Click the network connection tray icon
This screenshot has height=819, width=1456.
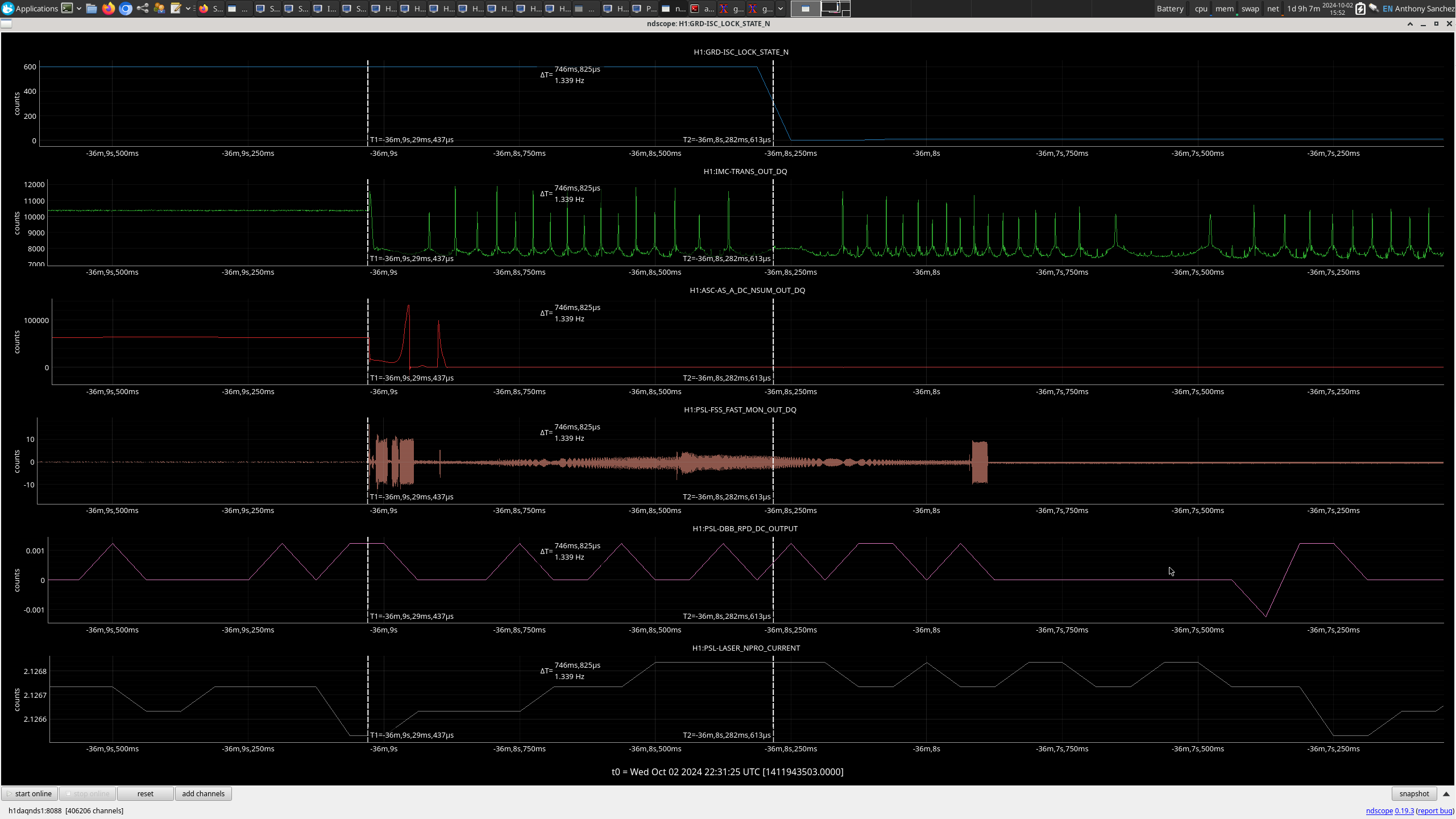coord(1374,9)
